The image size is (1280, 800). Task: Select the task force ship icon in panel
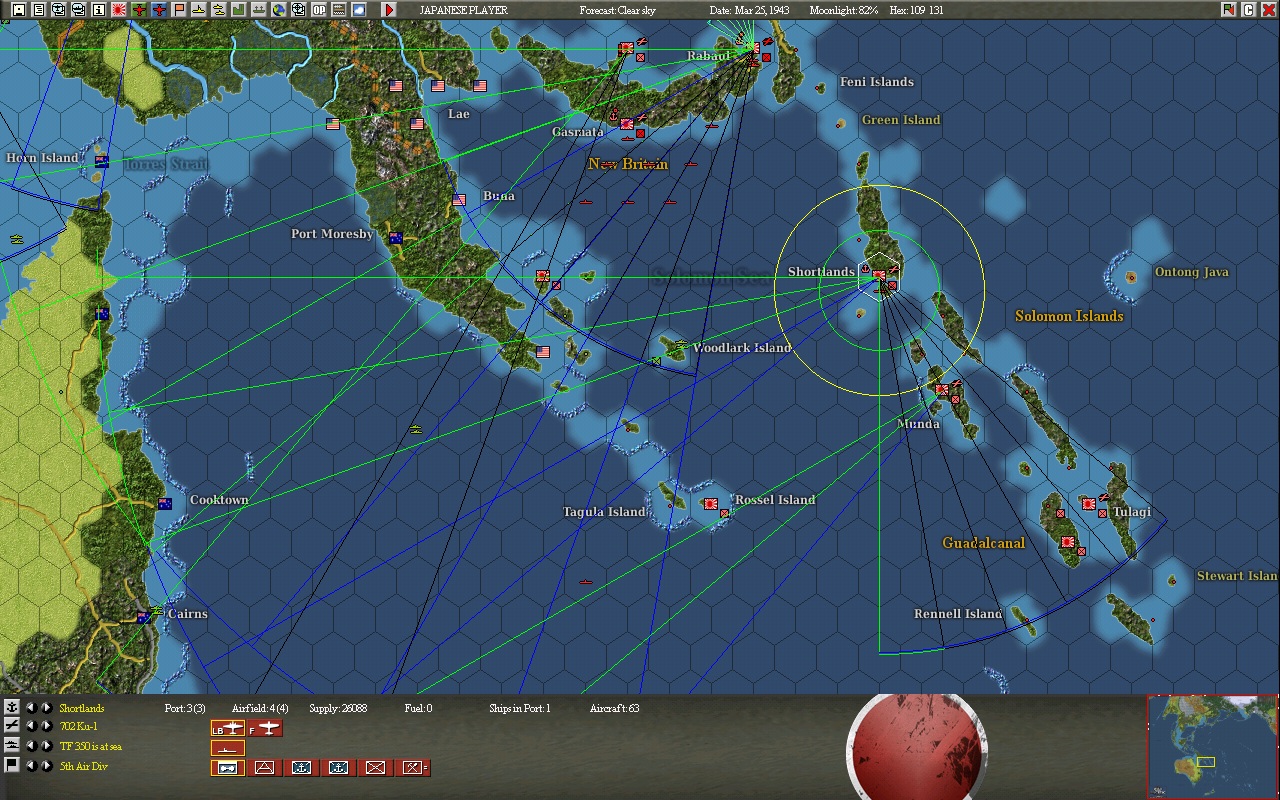point(228,748)
